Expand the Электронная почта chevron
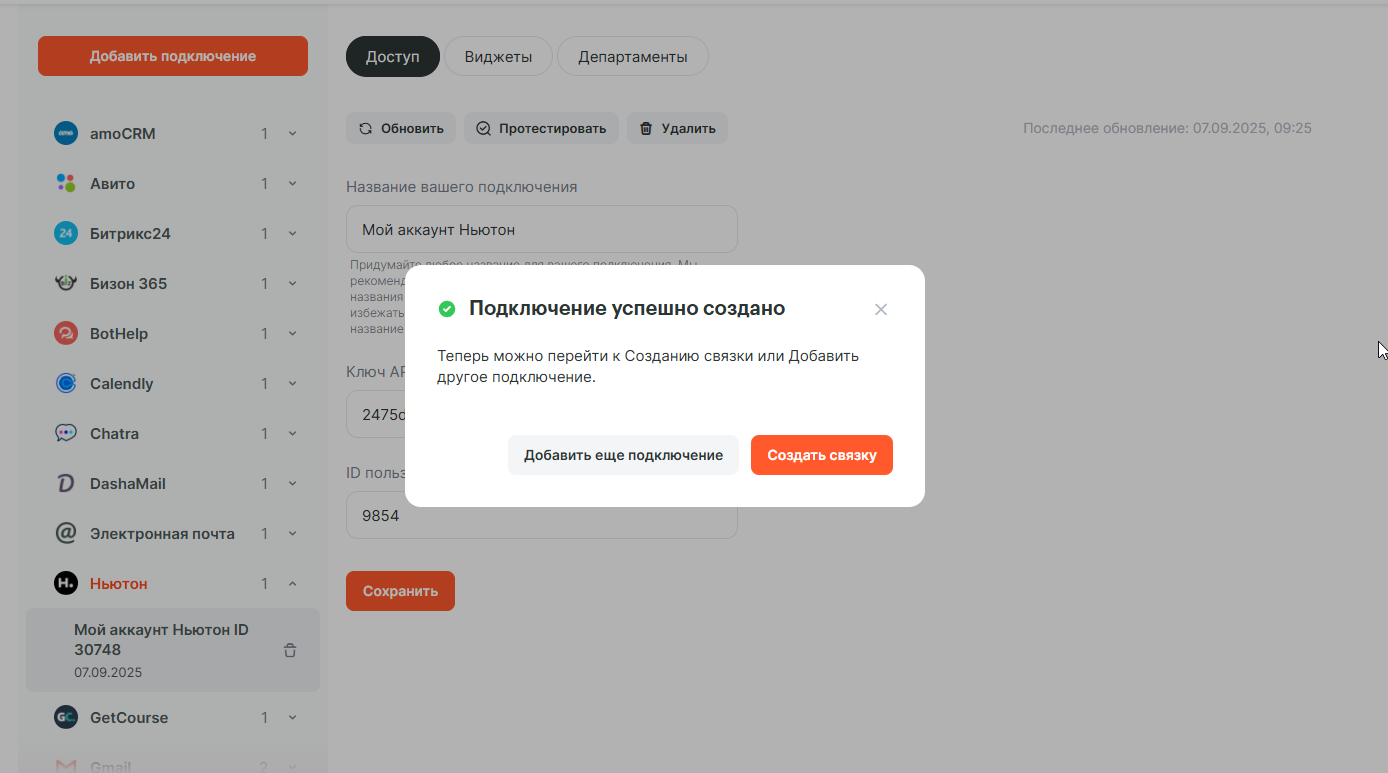Viewport: 1388px width, 773px height. tap(293, 534)
